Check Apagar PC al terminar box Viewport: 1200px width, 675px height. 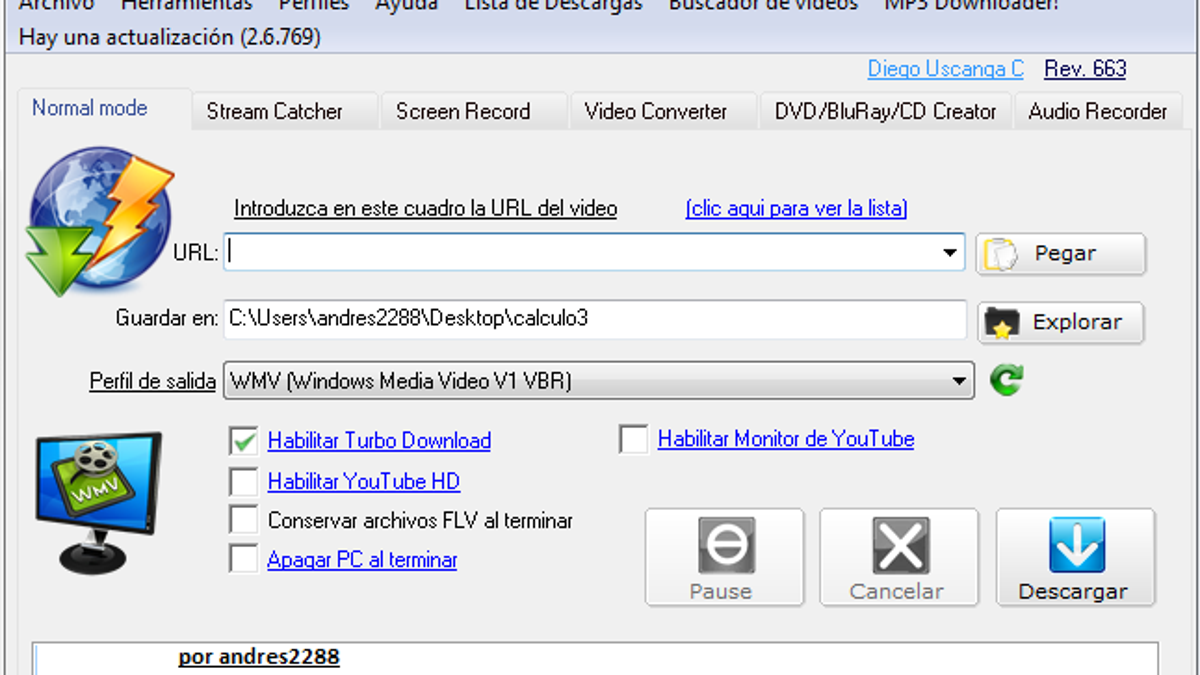click(244, 559)
